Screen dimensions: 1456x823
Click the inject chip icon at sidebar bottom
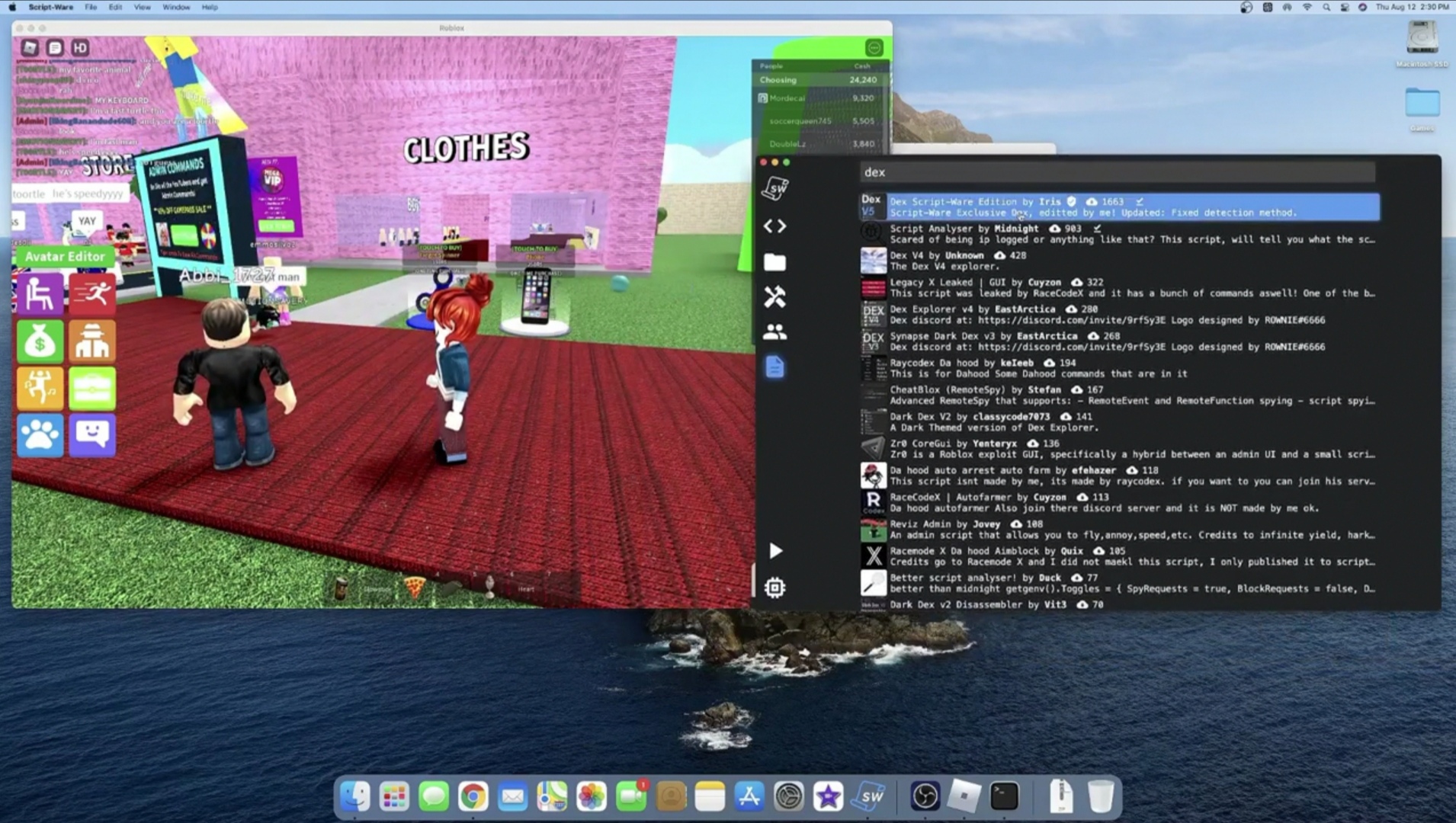pos(775,588)
